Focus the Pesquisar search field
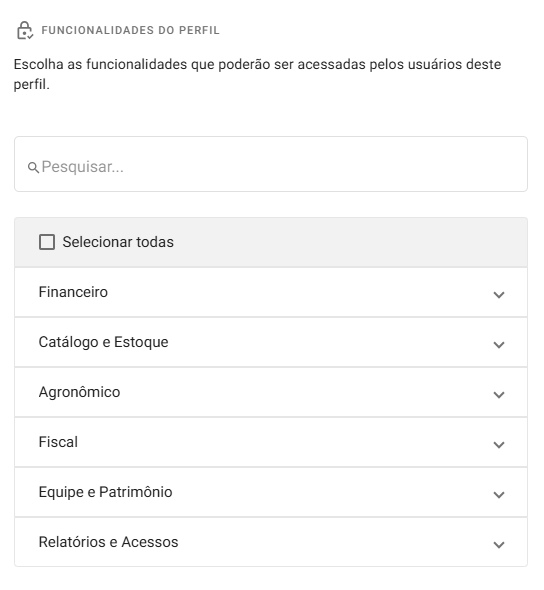Viewport: 544px width, 590px height. point(271,164)
